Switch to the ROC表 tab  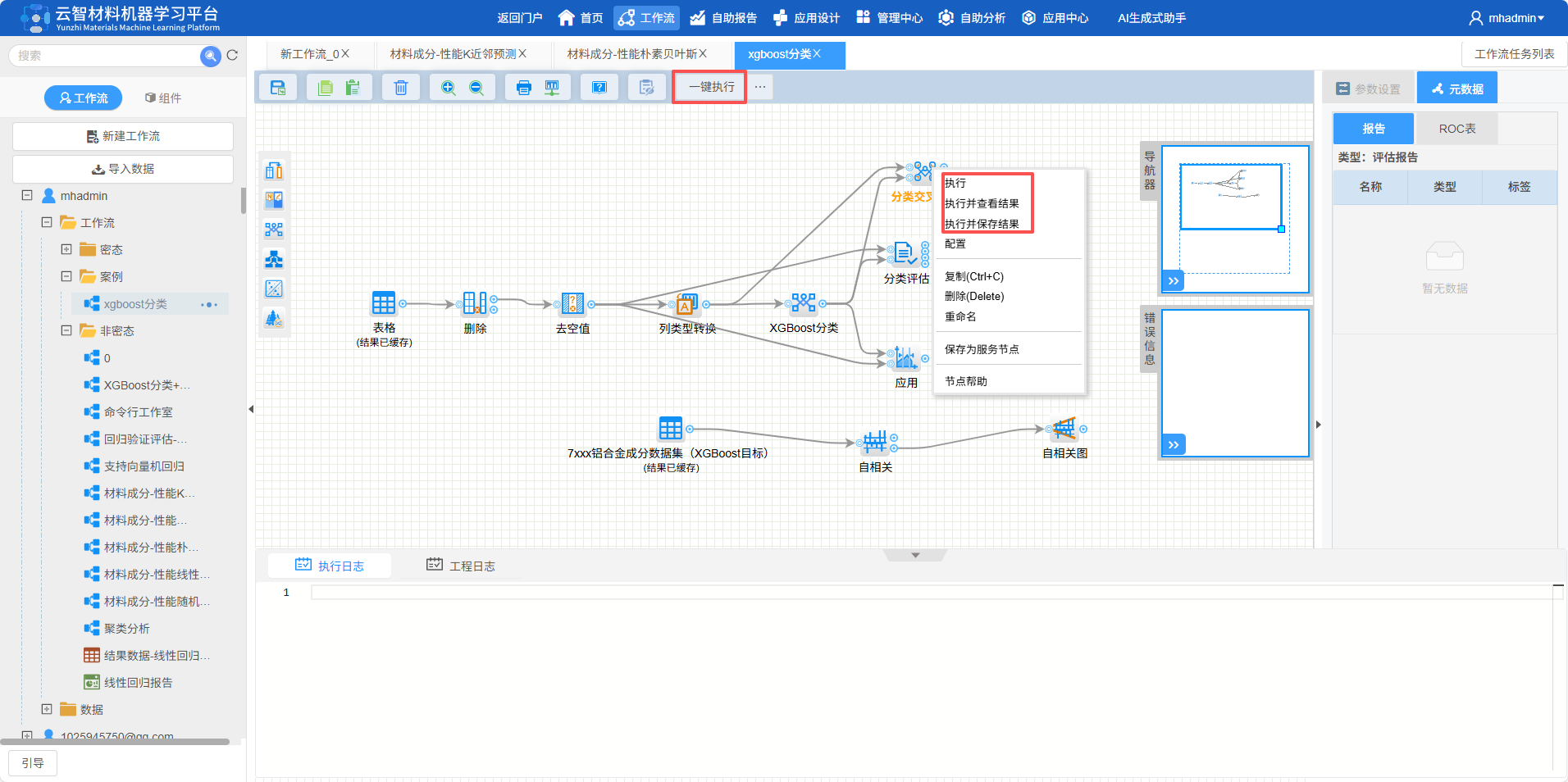(x=1456, y=129)
